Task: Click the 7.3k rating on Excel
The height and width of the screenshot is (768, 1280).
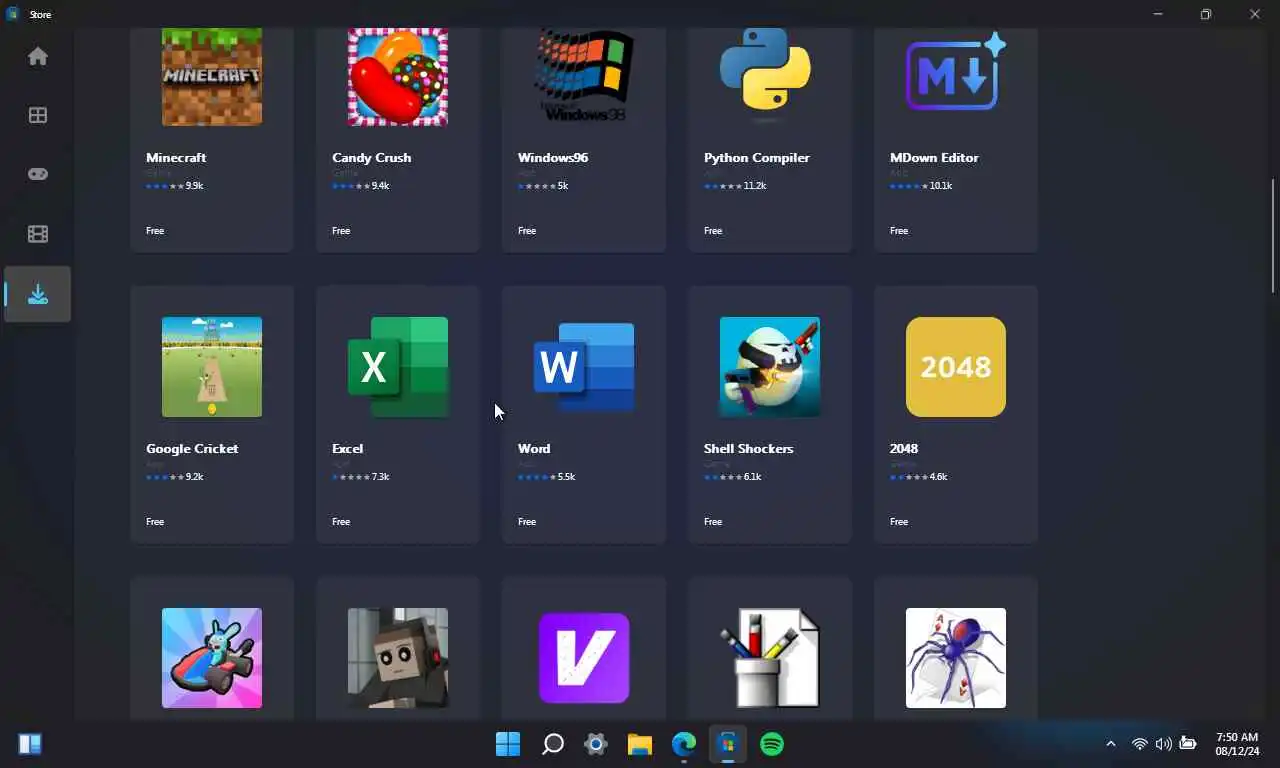Action: point(380,477)
